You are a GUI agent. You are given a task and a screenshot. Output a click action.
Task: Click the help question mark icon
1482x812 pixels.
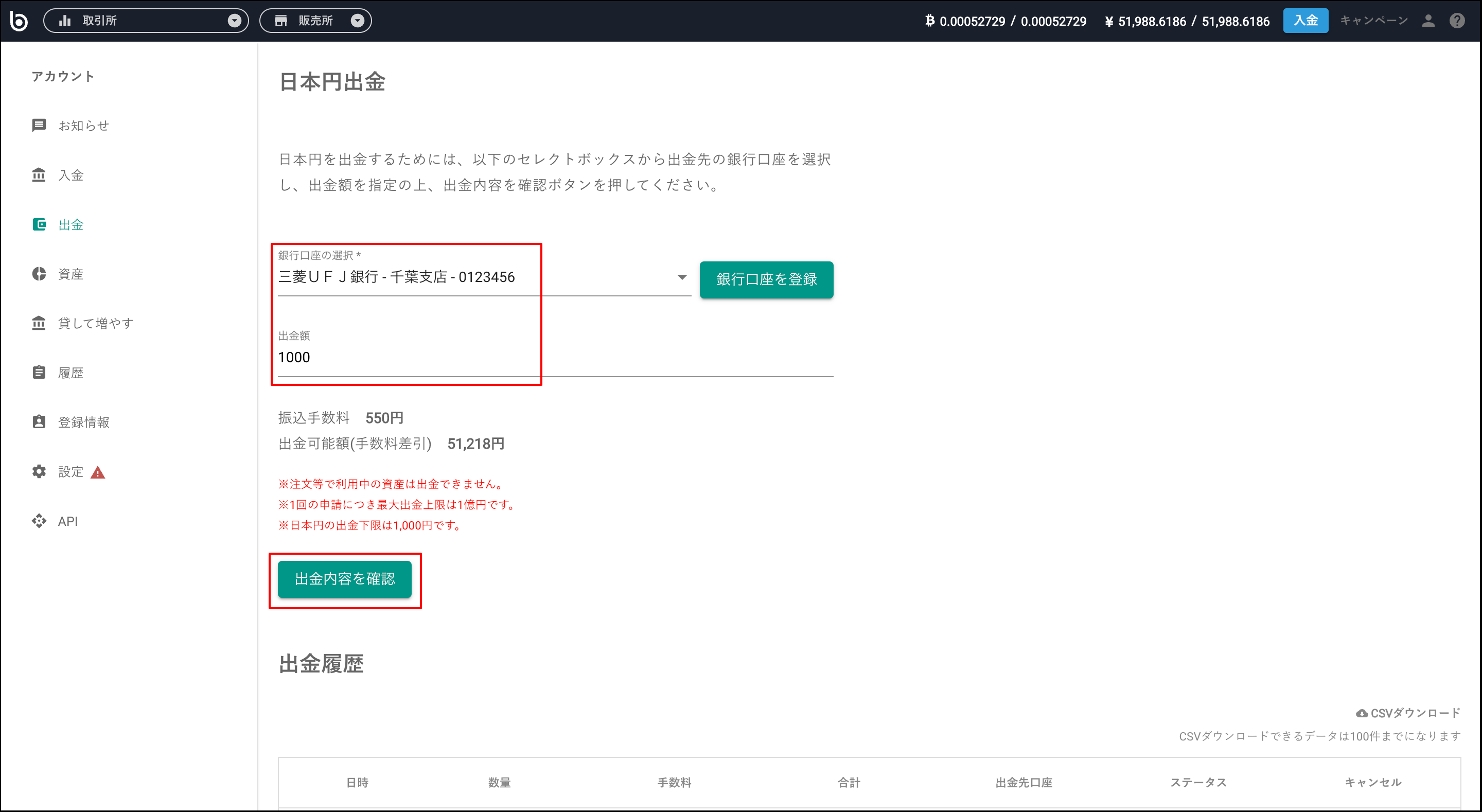(1457, 21)
